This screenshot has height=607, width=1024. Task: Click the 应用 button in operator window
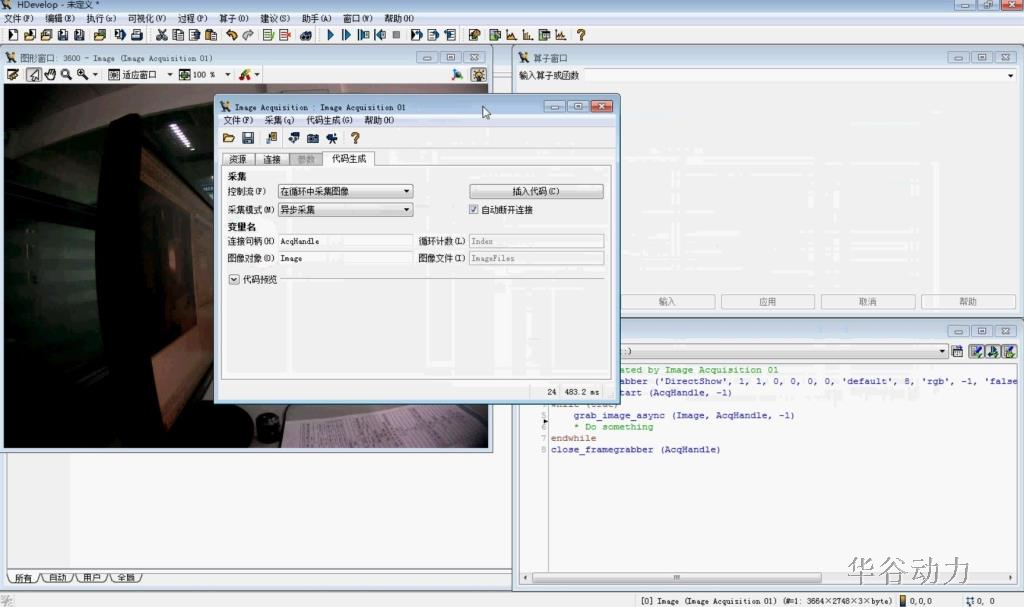[767, 302]
